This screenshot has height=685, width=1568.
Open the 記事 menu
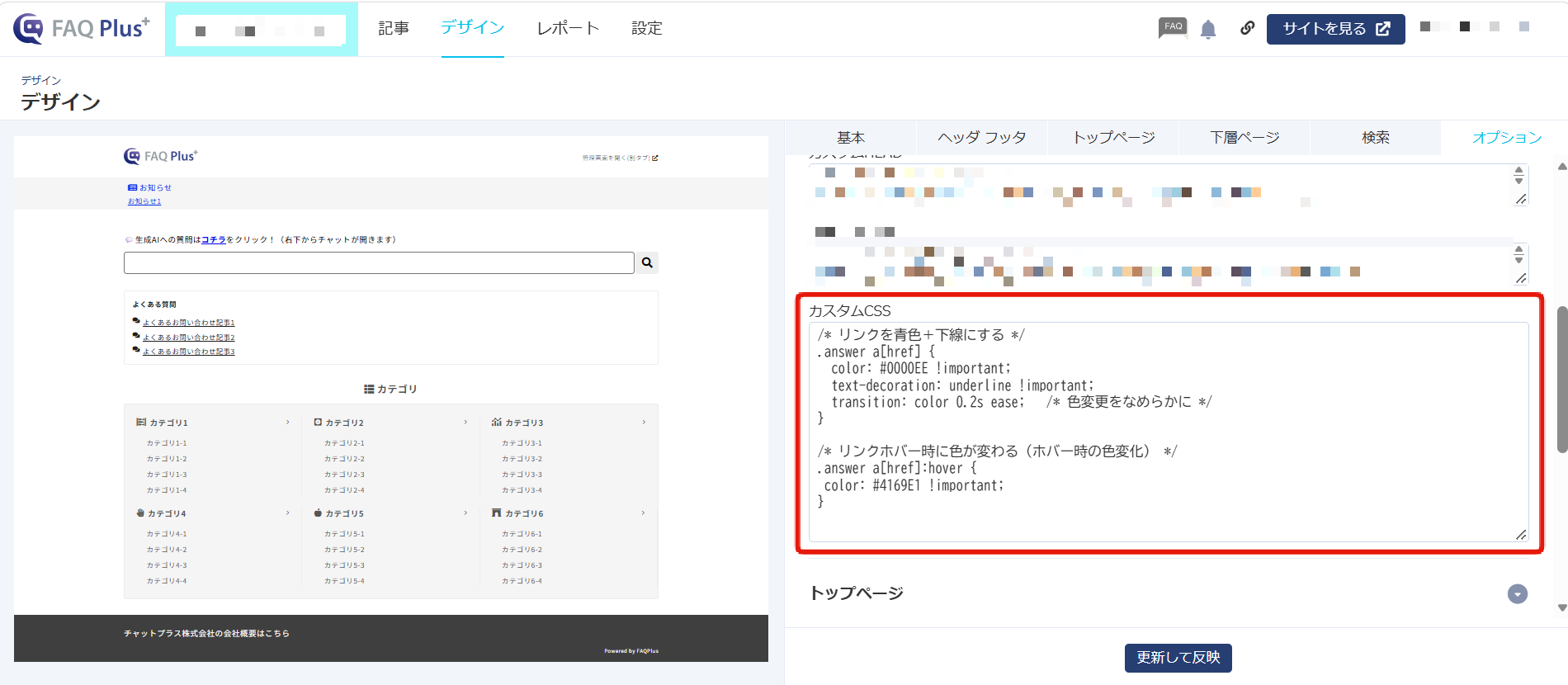click(394, 28)
